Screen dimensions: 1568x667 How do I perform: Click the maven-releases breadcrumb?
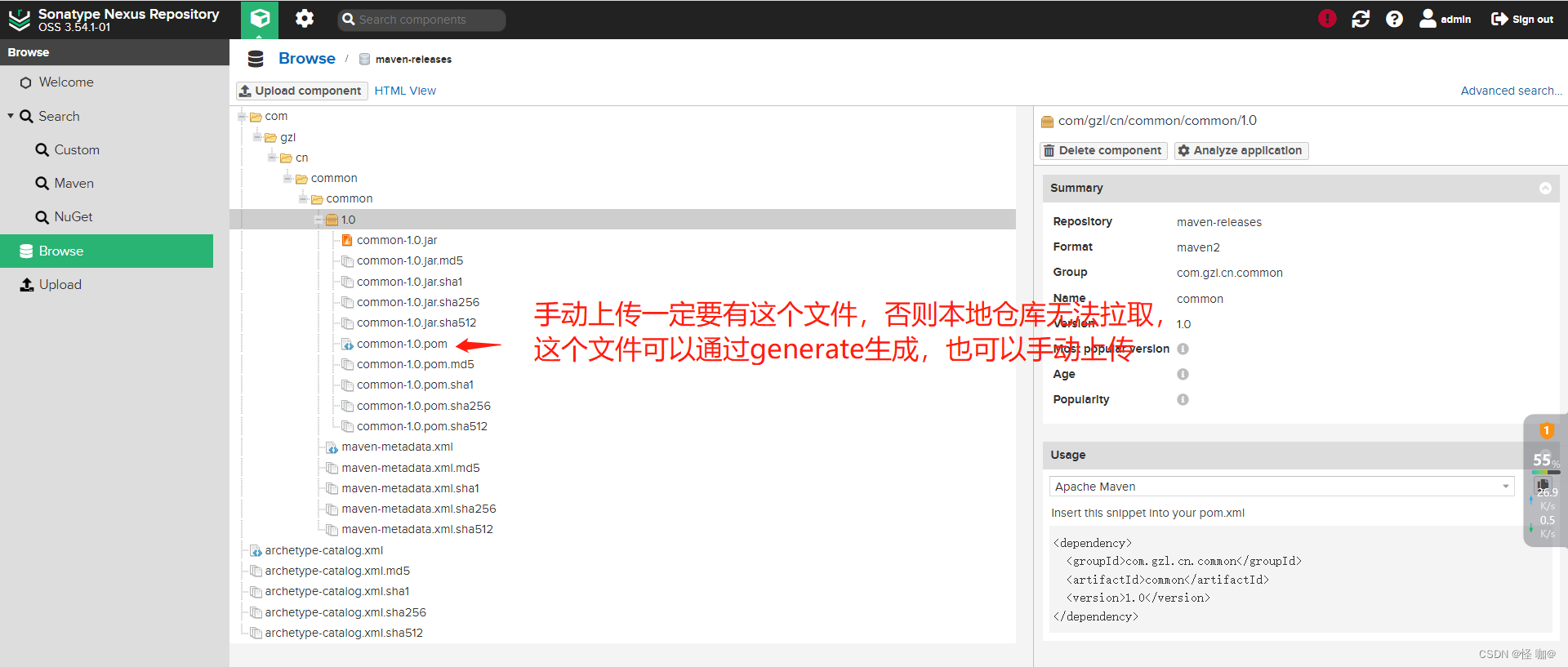(x=413, y=60)
